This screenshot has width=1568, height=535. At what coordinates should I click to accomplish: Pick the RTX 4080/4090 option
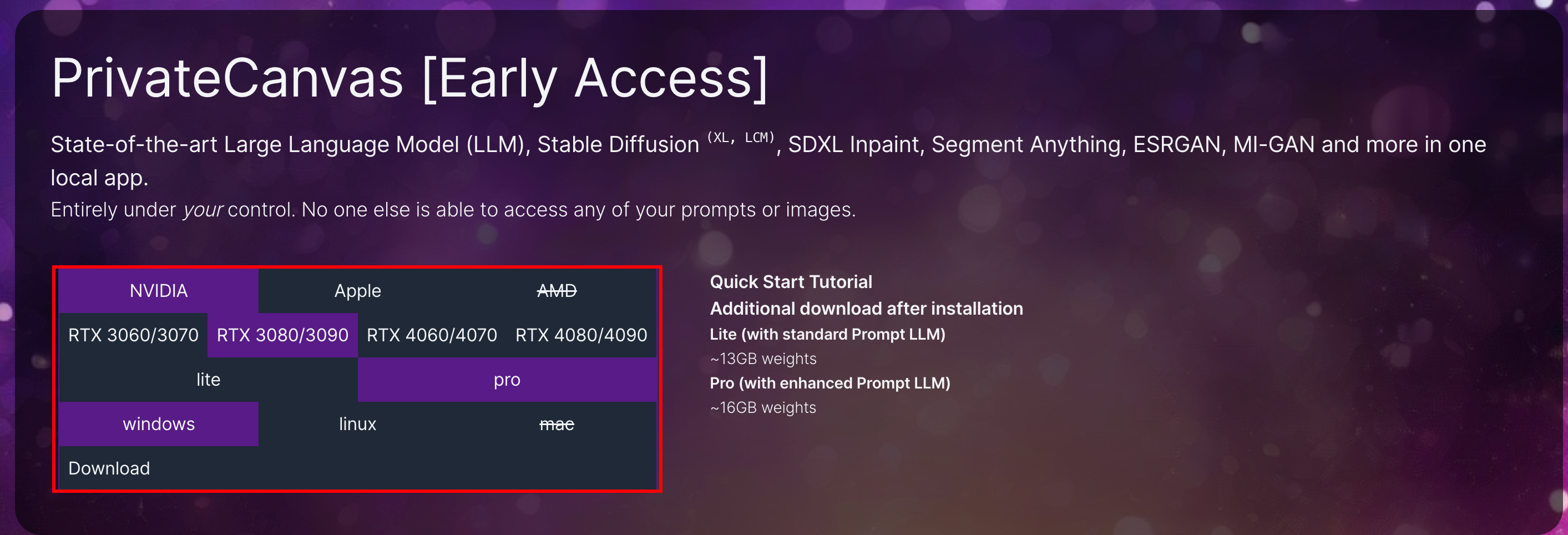click(581, 335)
